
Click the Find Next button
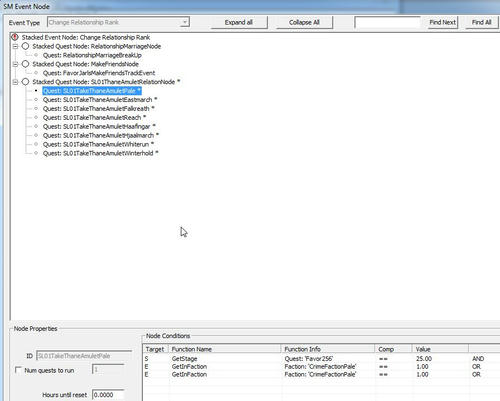[x=442, y=22]
